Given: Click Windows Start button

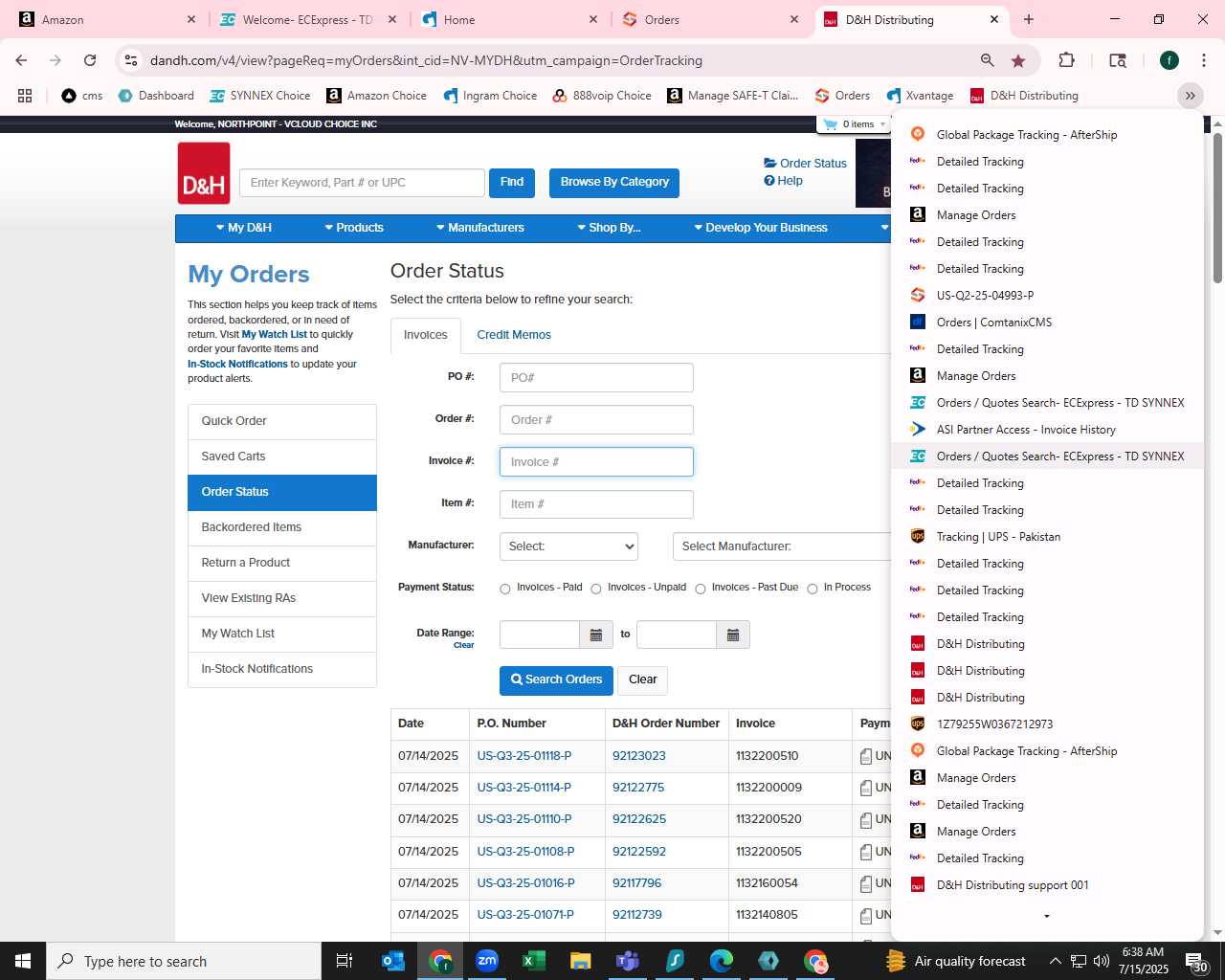Looking at the screenshot, I should click(x=23, y=961).
